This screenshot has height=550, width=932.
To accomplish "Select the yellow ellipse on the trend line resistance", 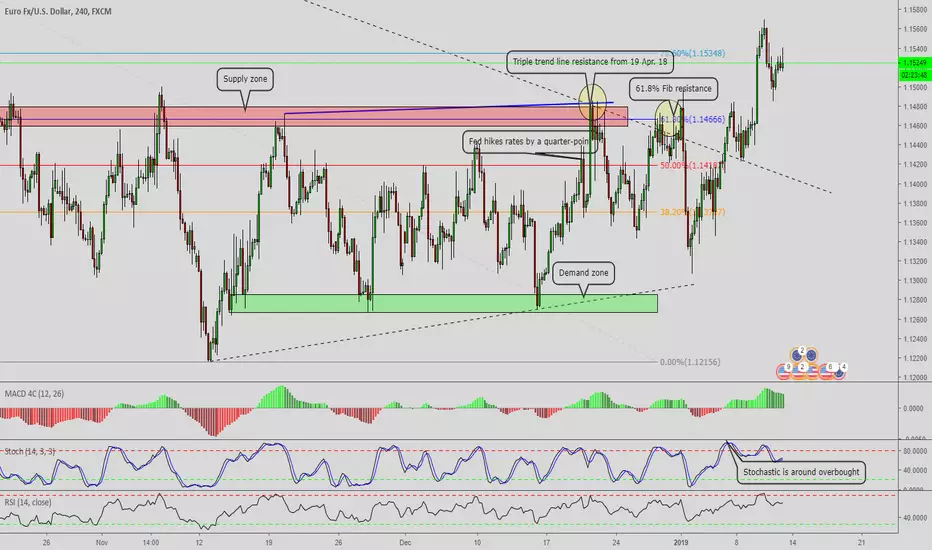I will click(593, 101).
